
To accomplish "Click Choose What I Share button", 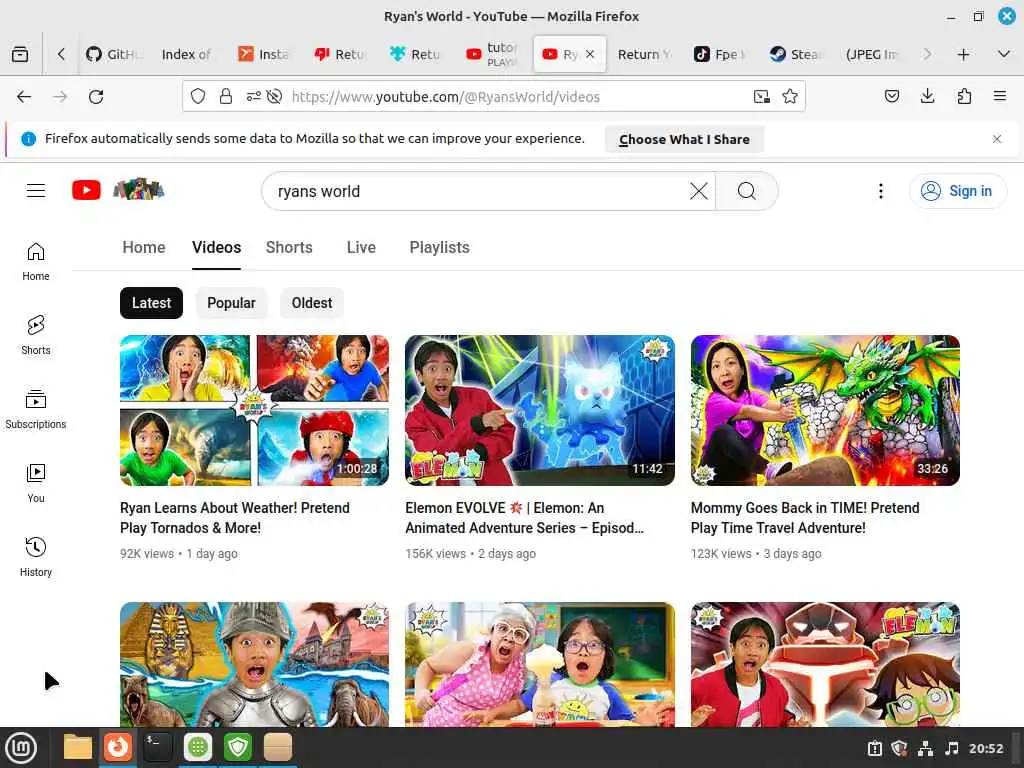I will [684, 139].
